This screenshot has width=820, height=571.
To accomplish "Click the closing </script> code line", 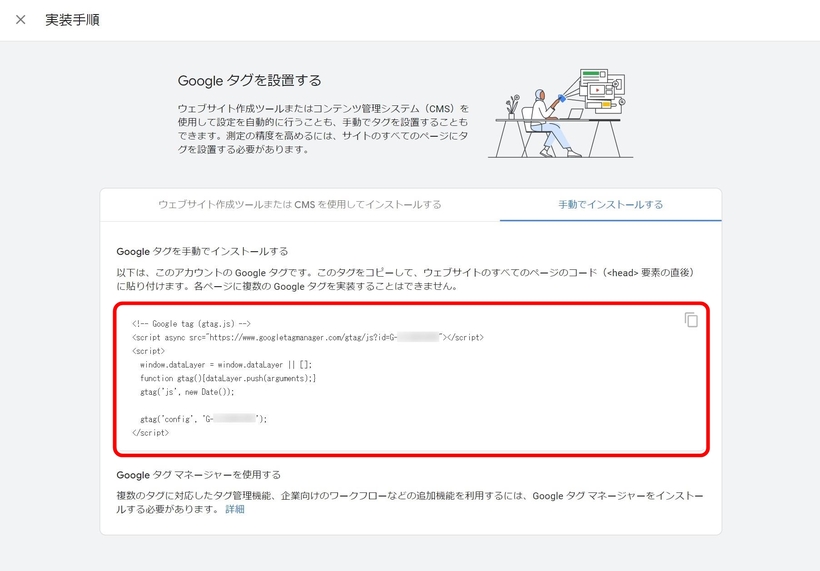I will click(151, 433).
